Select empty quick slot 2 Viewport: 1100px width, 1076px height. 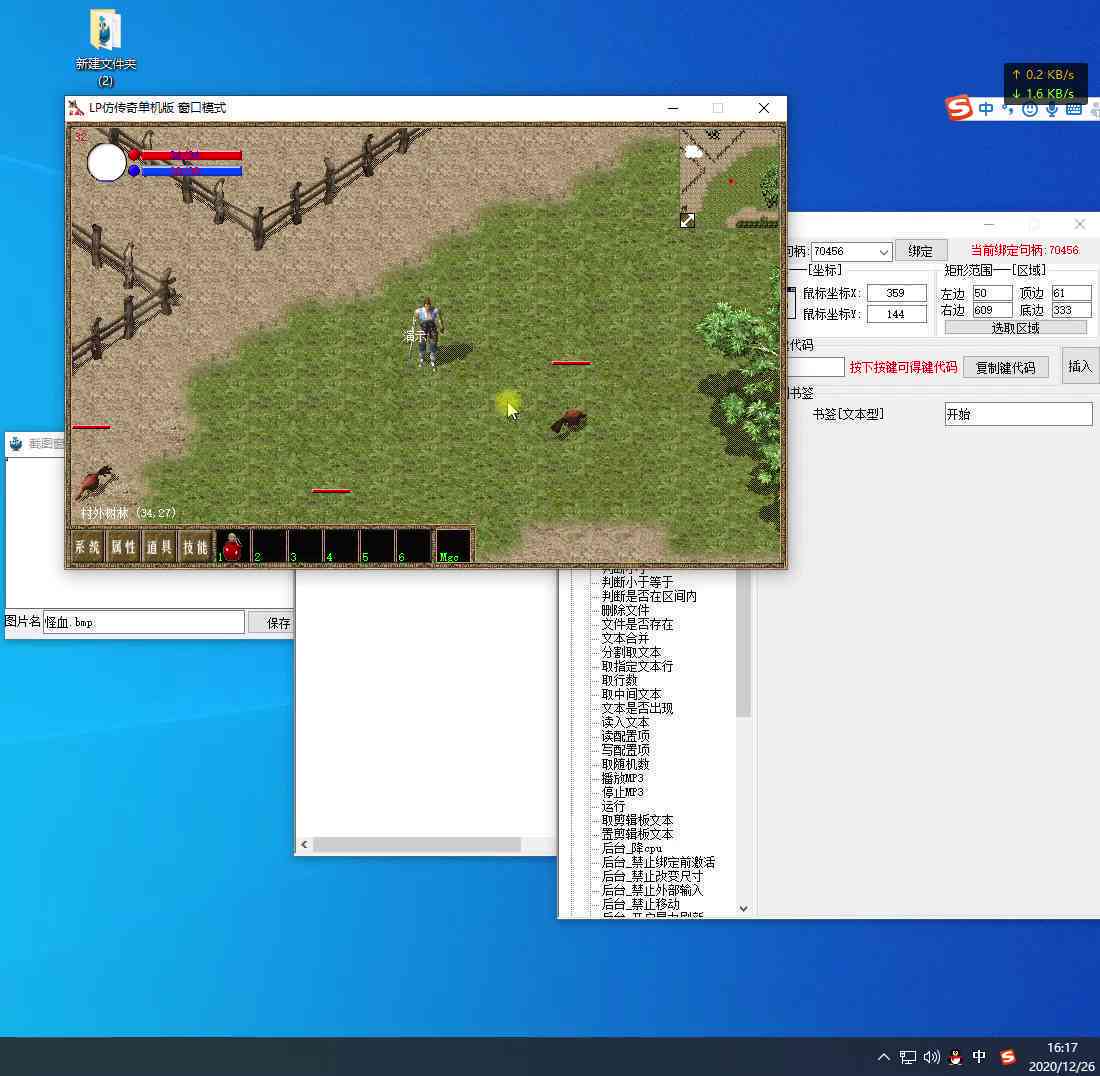(269, 546)
